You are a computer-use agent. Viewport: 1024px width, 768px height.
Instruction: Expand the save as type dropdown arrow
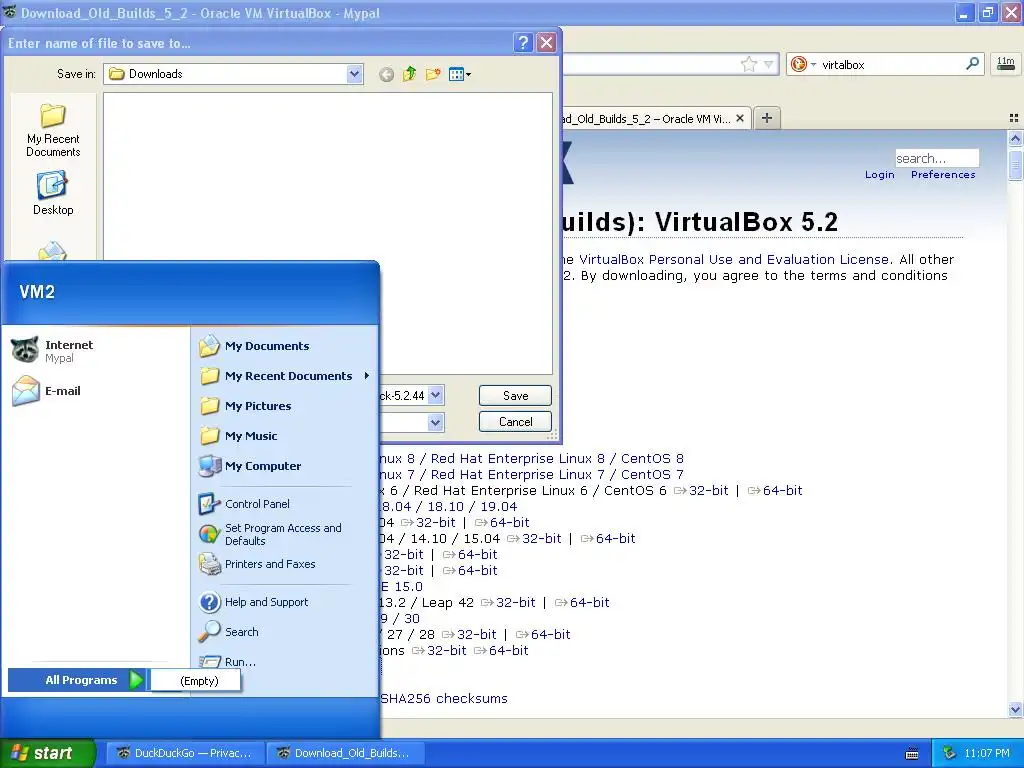tap(436, 423)
